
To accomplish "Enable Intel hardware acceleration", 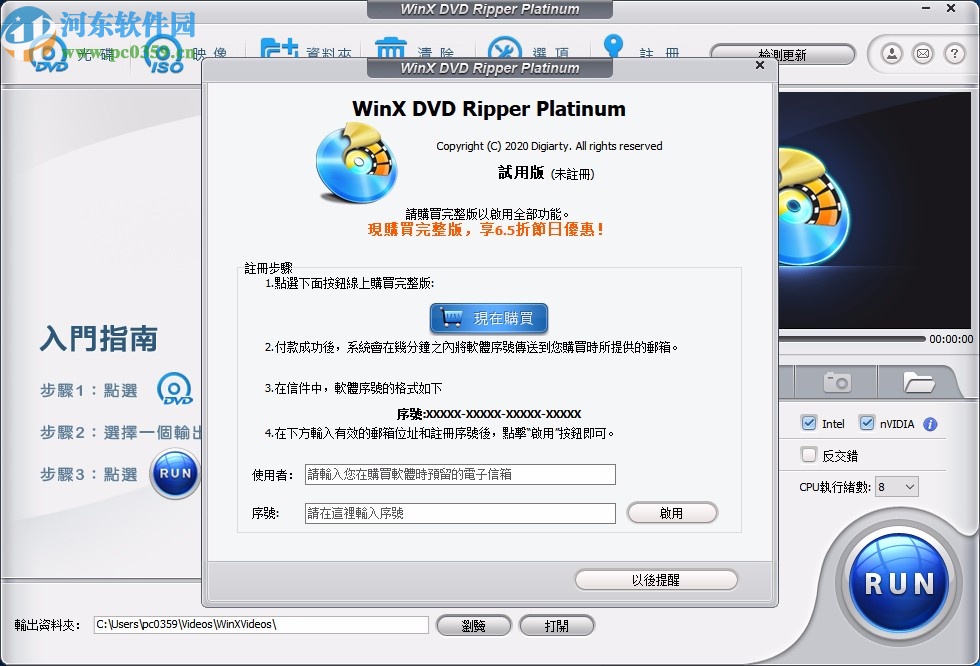I will (808, 423).
